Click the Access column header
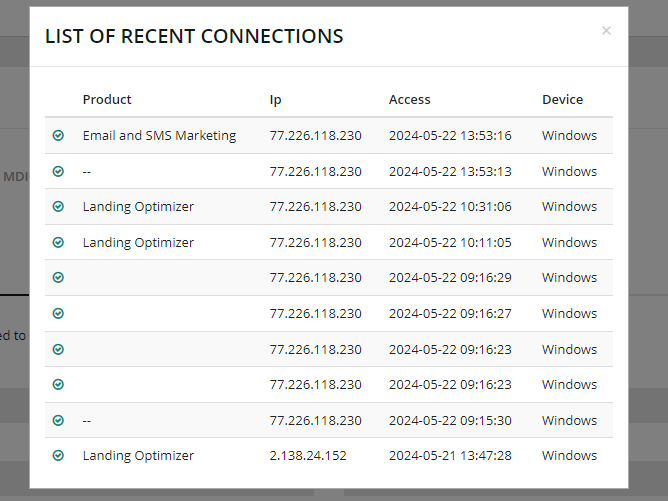Image resolution: width=668 pixels, height=501 pixels. point(409,100)
